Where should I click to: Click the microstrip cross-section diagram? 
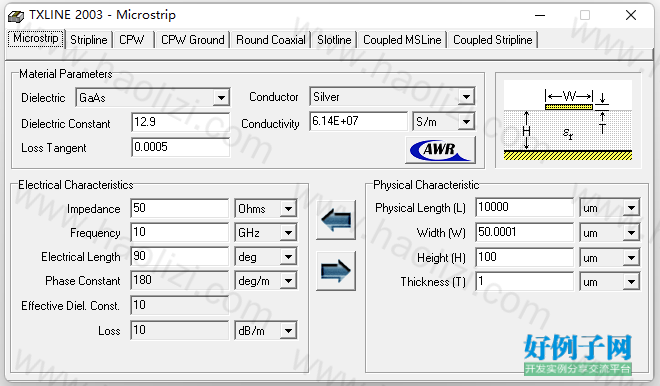click(568, 120)
